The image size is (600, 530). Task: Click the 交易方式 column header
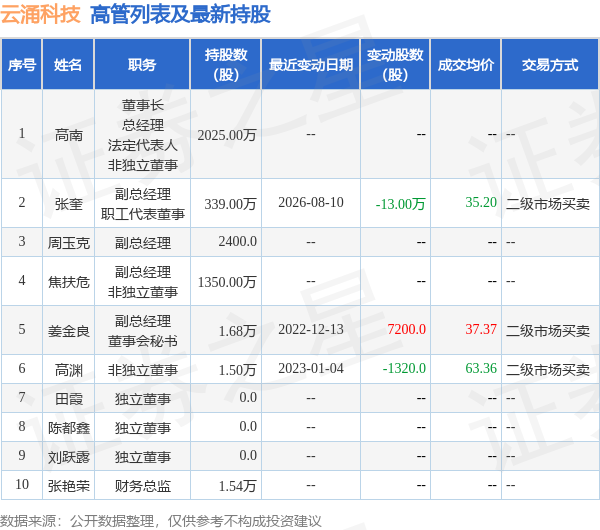550,64
